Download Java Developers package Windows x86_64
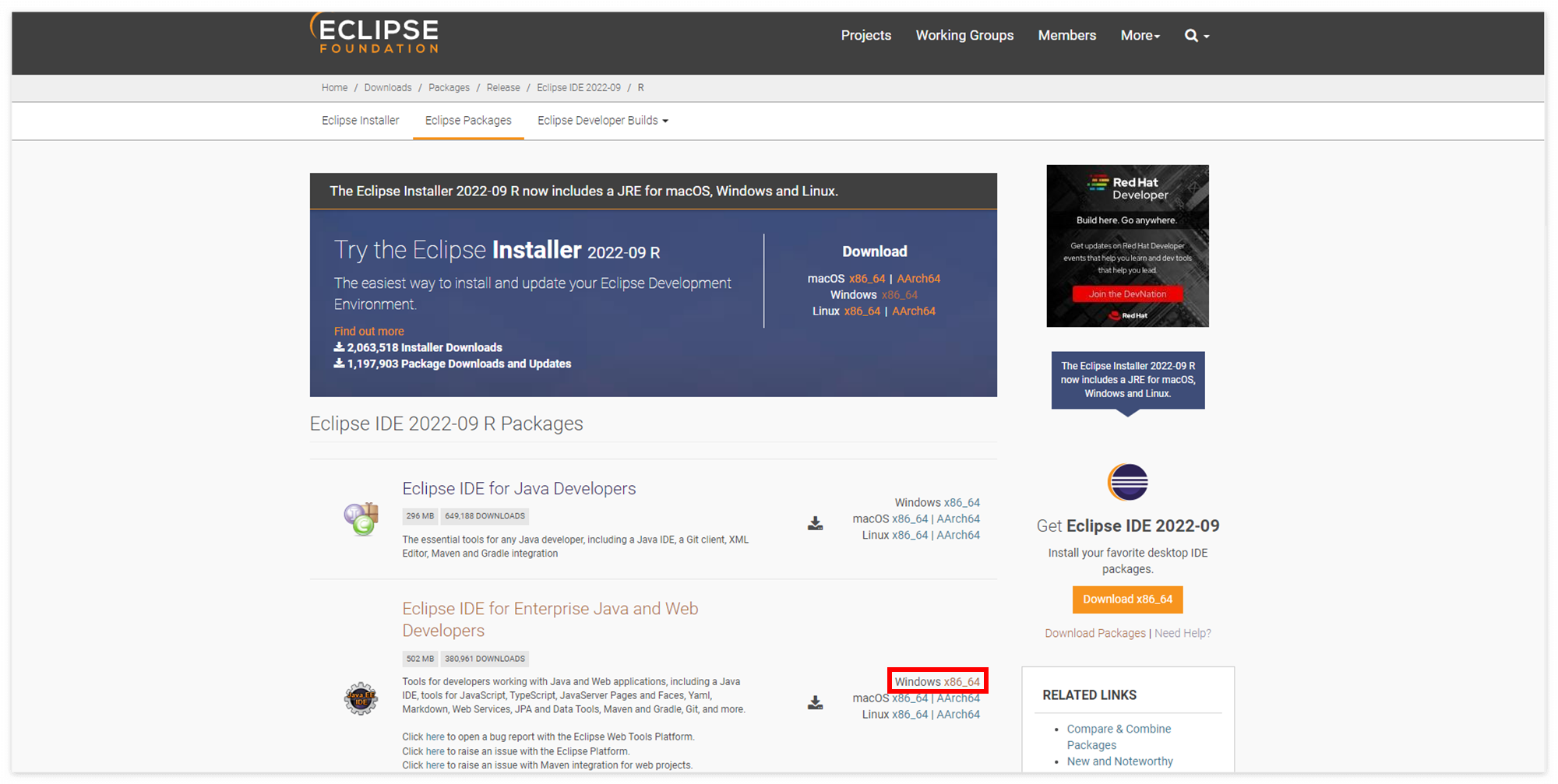The height and width of the screenshot is (784, 1558). click(x=962, y=503)
